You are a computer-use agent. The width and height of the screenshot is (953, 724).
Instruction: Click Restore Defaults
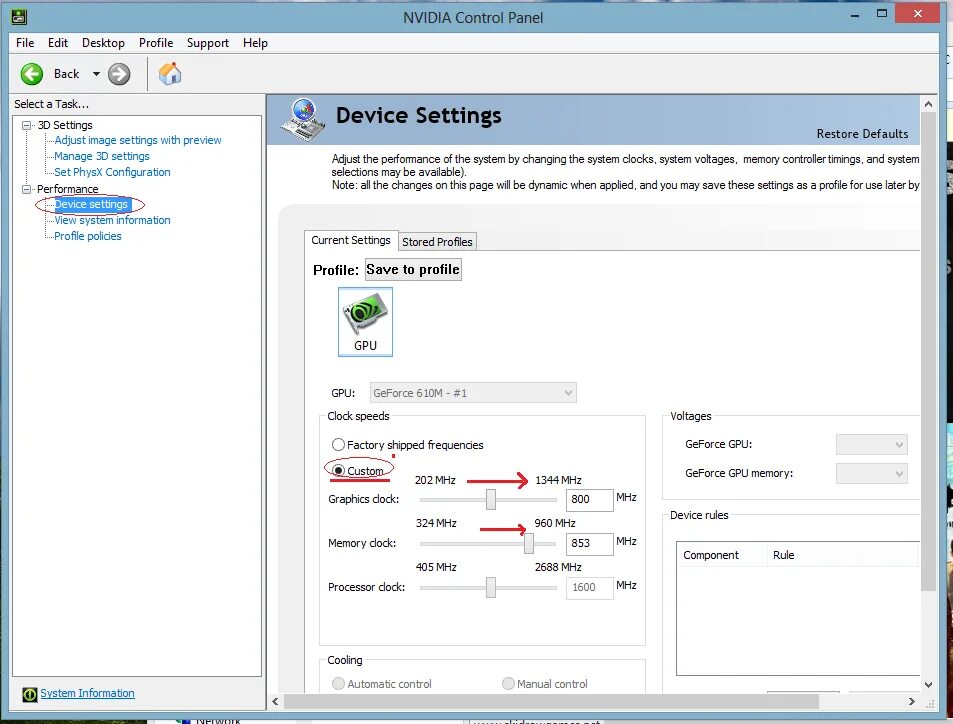[862, 134]
